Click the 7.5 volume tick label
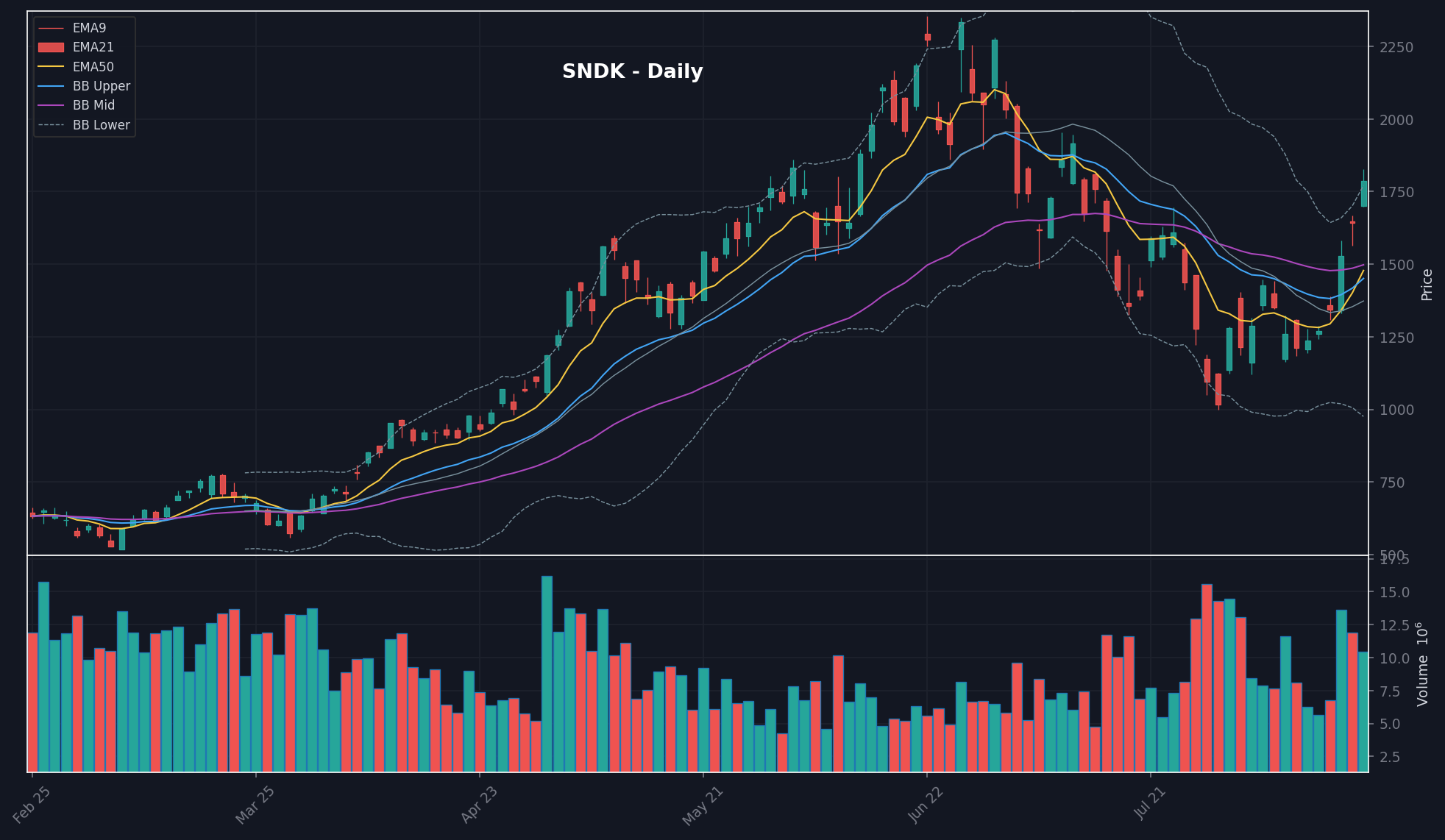This screenshot has height=840, width=1445. [x=1391, y=691]
